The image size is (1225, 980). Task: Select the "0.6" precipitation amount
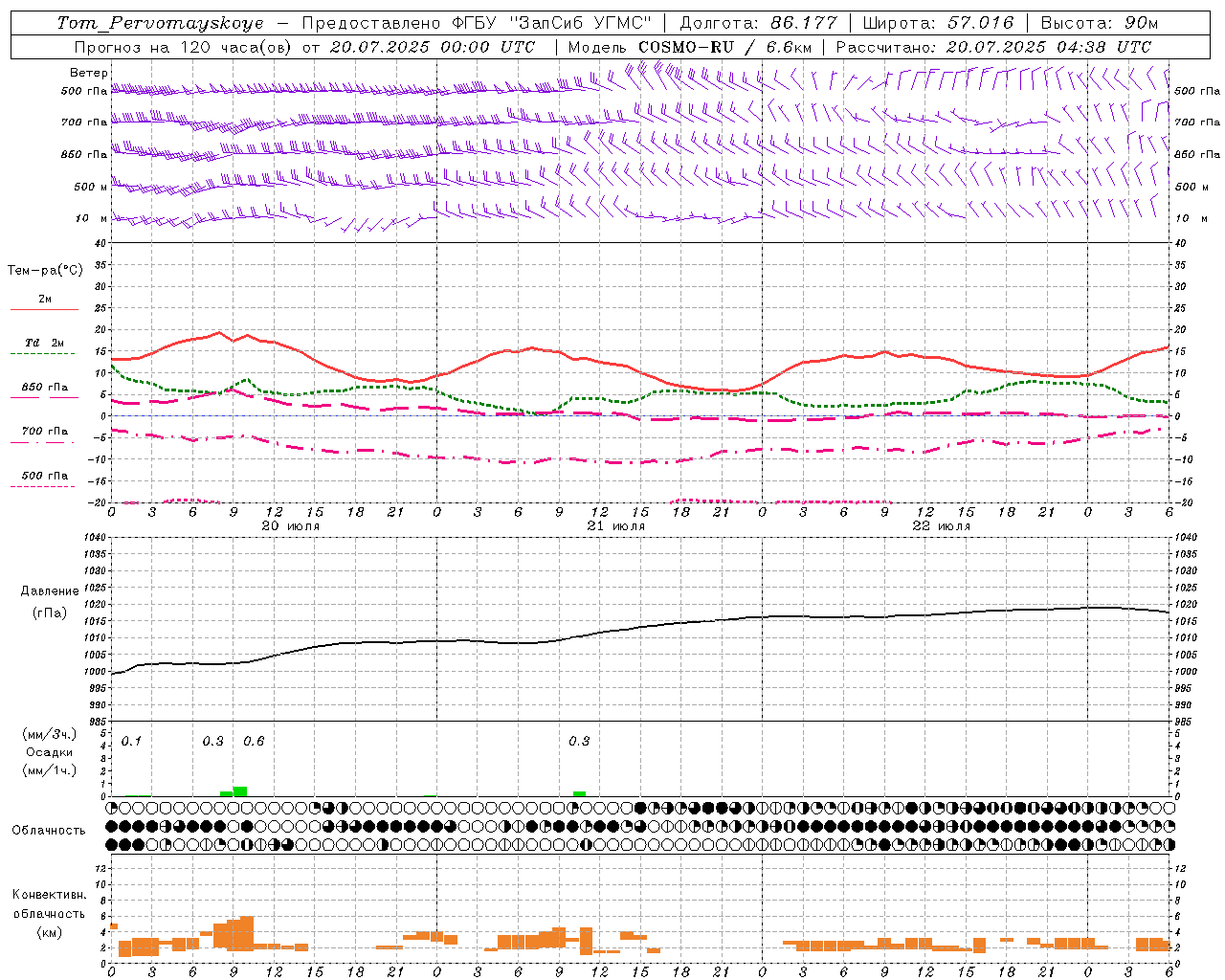254,742
